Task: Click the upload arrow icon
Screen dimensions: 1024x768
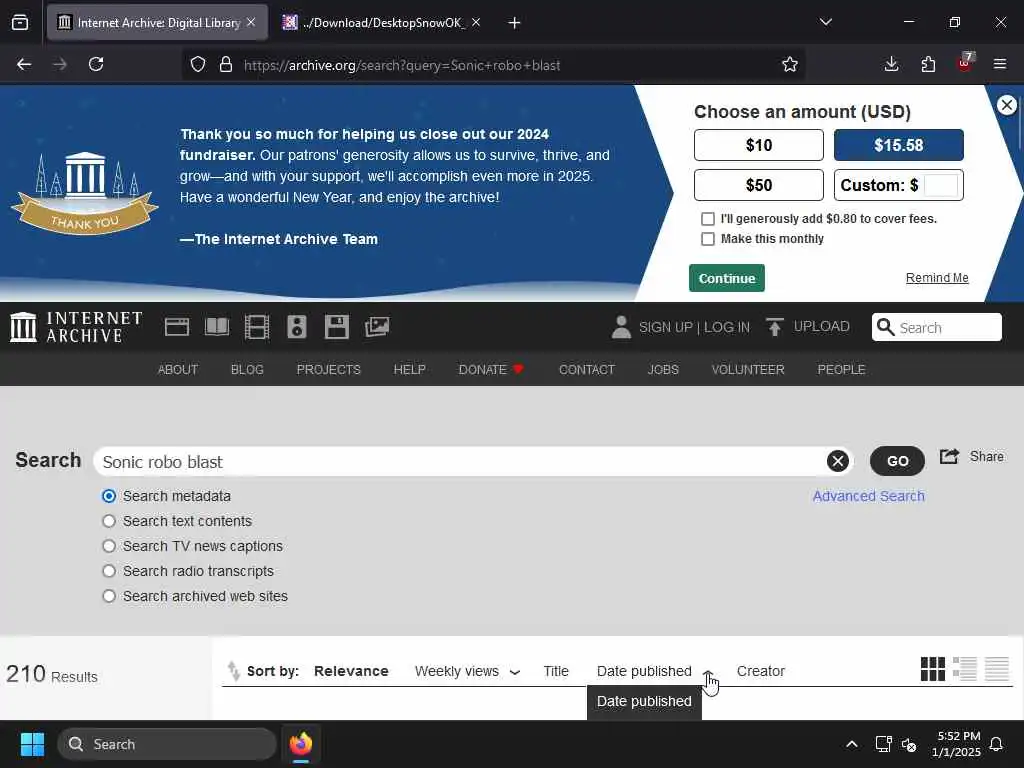Action: click(775, 327)
